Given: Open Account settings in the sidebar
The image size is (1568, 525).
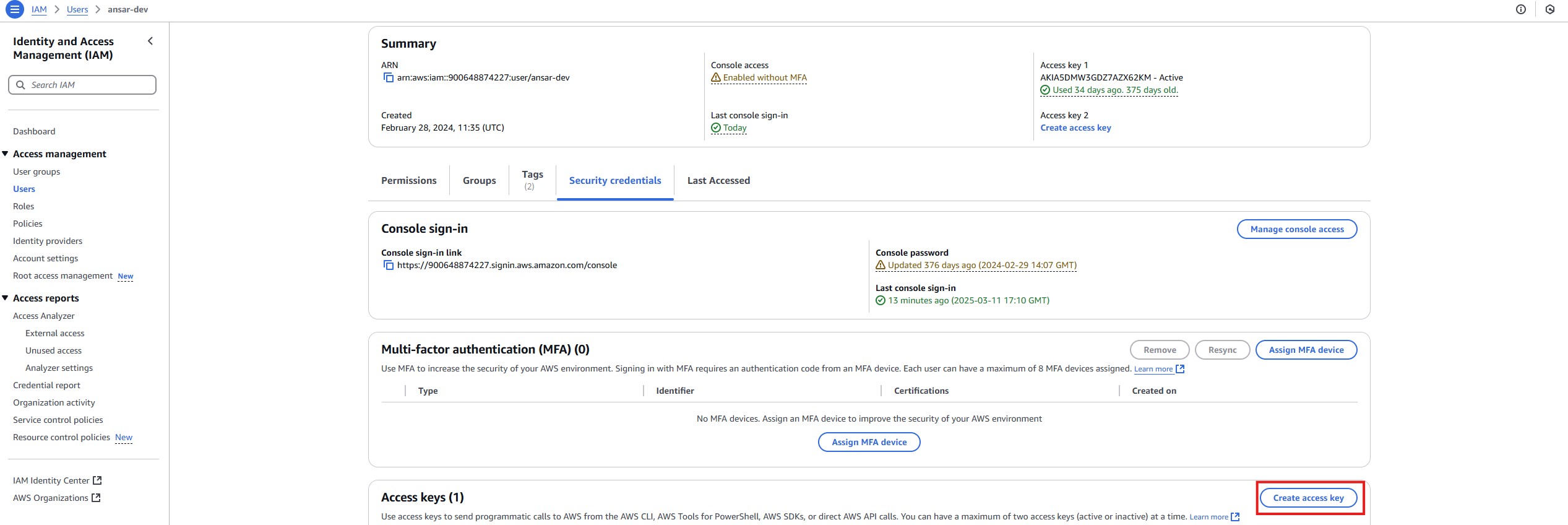Looking at the screenshot, I should point(46,258).
